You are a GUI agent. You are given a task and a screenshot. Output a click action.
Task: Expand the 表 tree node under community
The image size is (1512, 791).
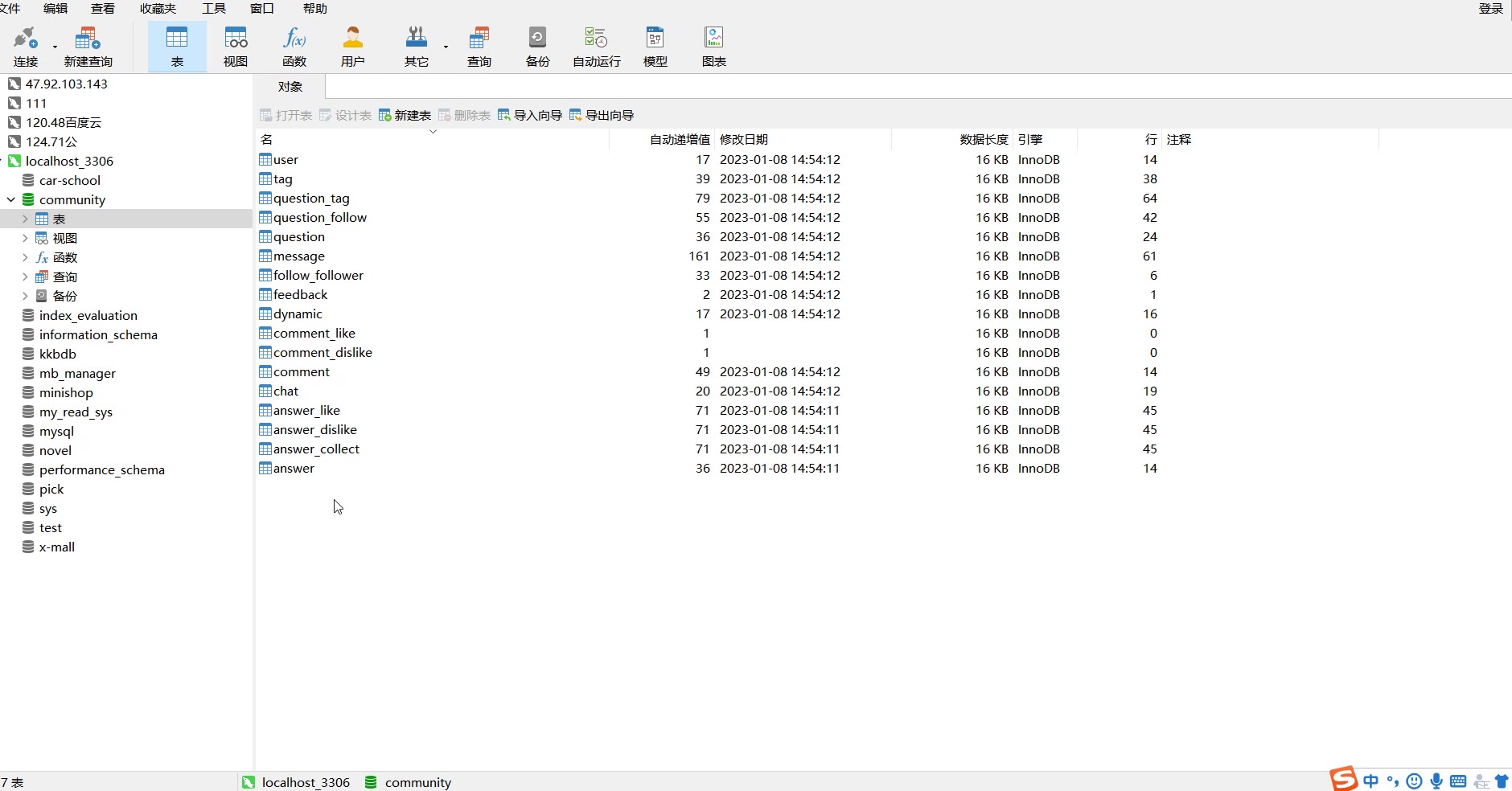coord(25,219)
